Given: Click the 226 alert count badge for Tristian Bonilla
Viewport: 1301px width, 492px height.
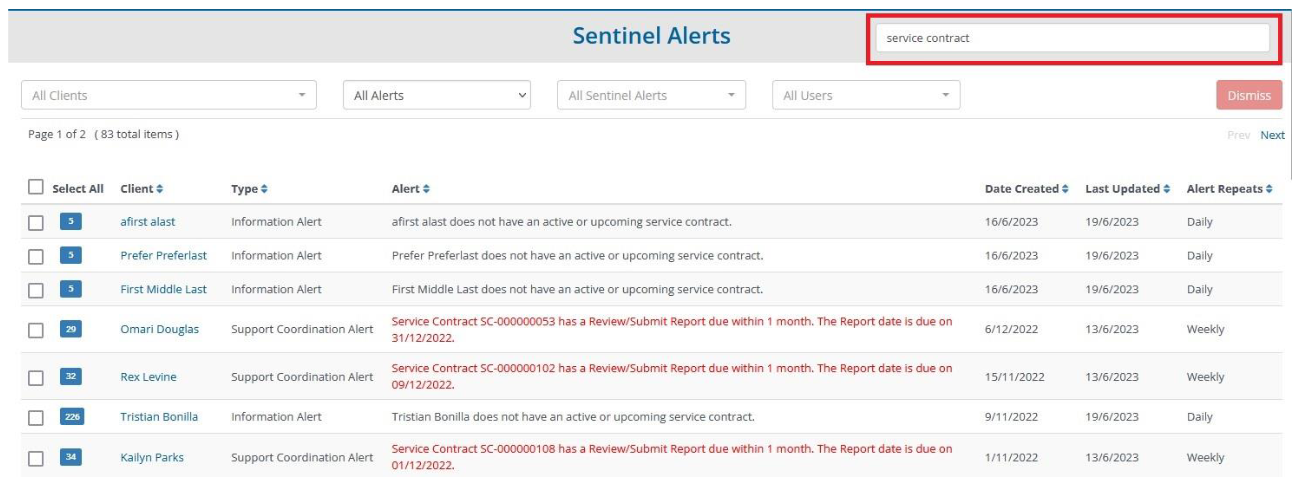Looking at the screenshot, I should (x=71, y=416).
